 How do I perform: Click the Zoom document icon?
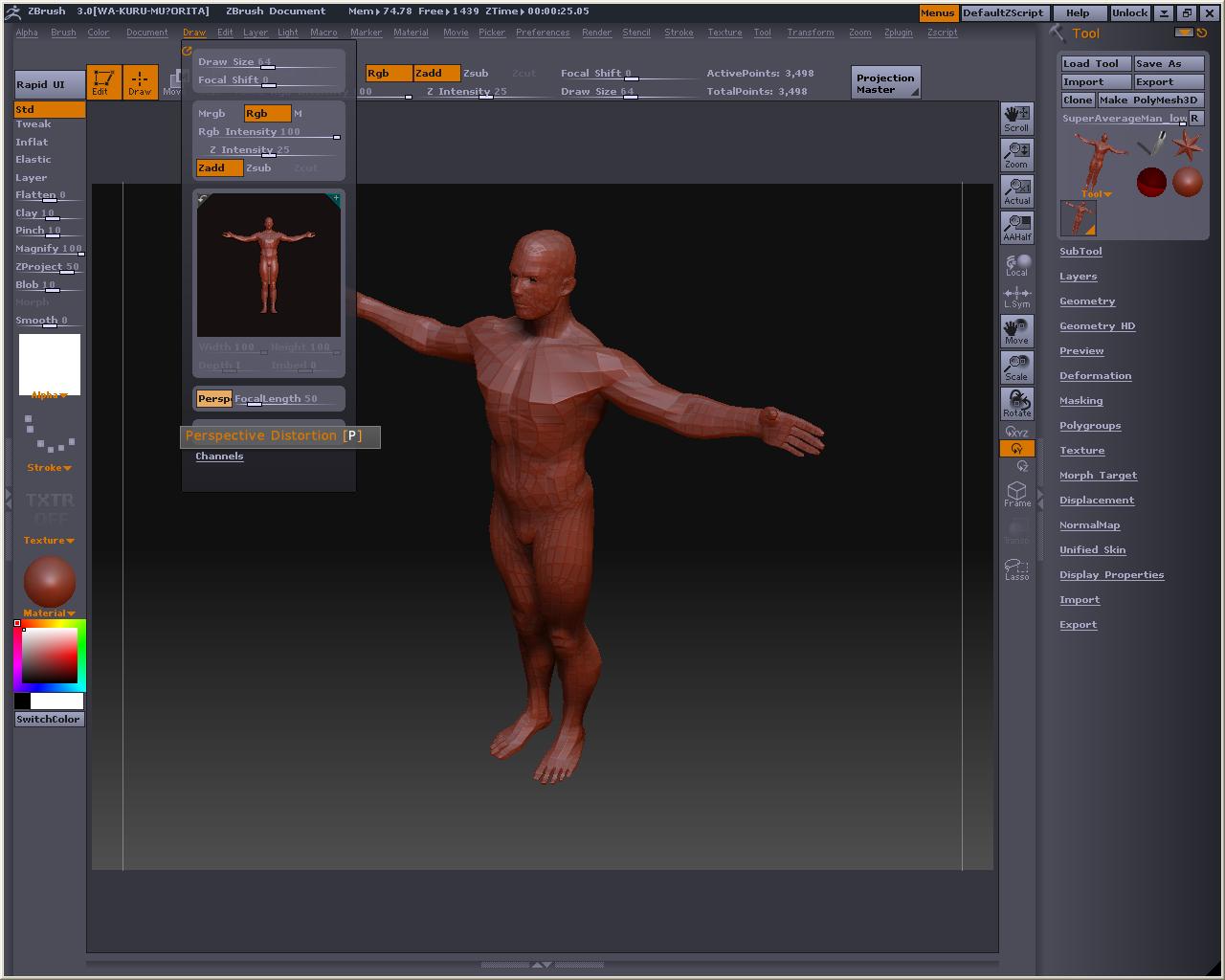1016,155
